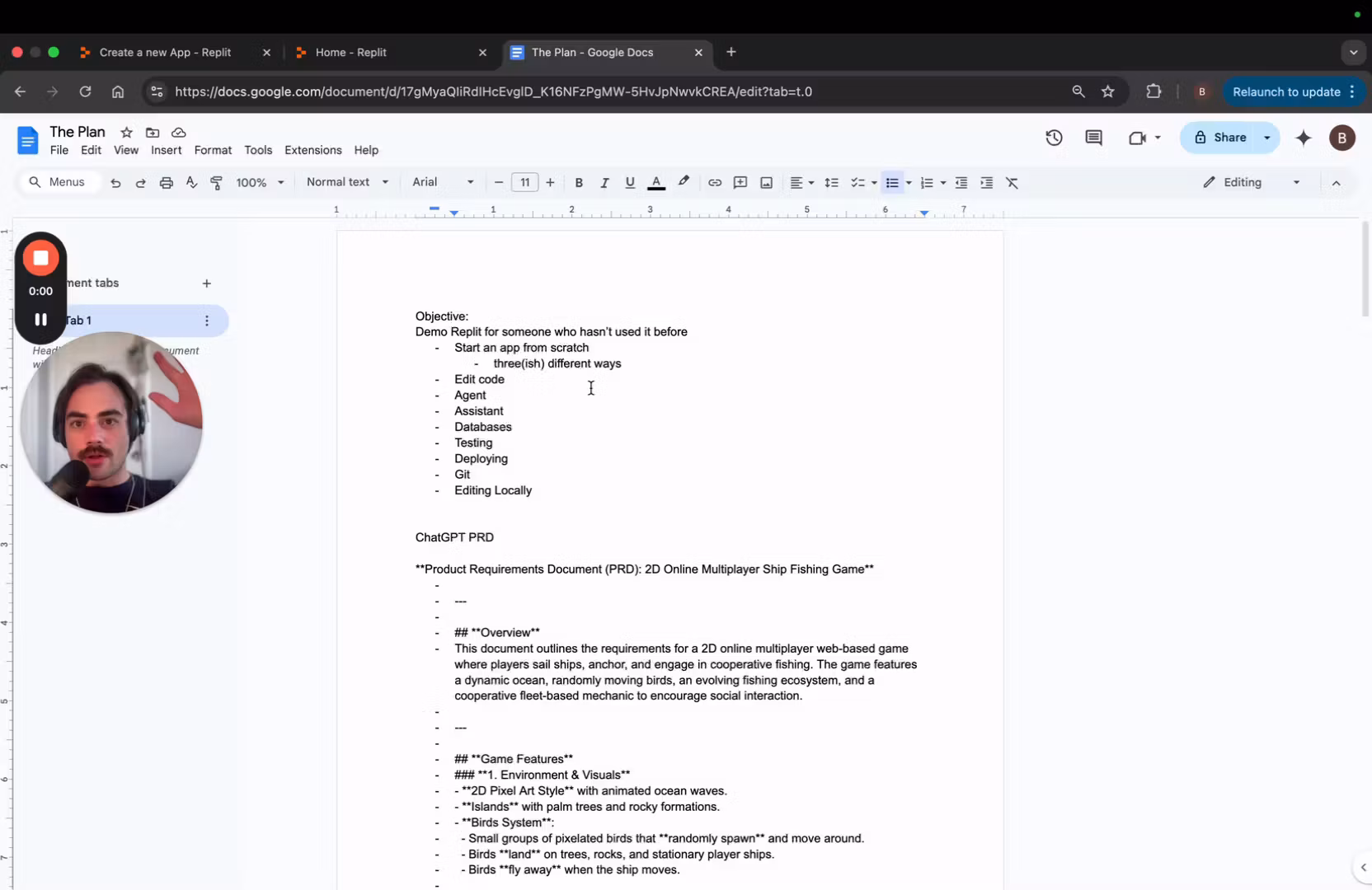Click the Gemini sparkle icon

pyautogui.click(x=1303, y=138)
